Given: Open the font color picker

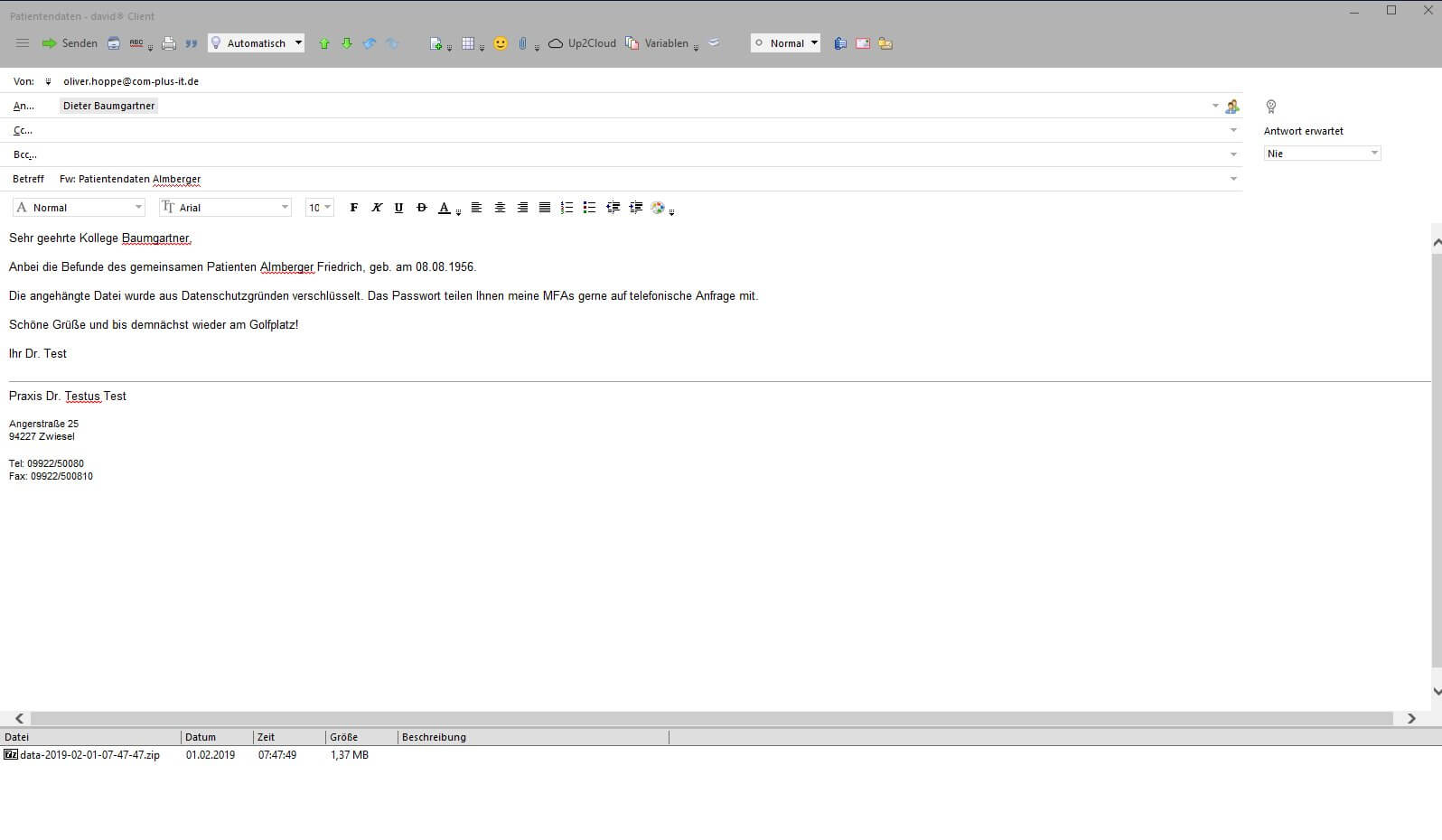Looking at the screenshot, I should (445, 208).
